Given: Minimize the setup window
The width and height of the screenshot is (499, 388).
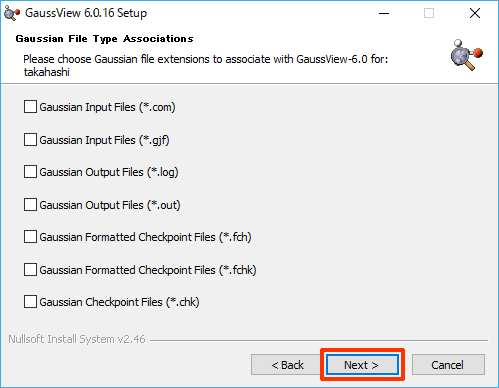Looking at the screenshot, I should coord(384,13).
